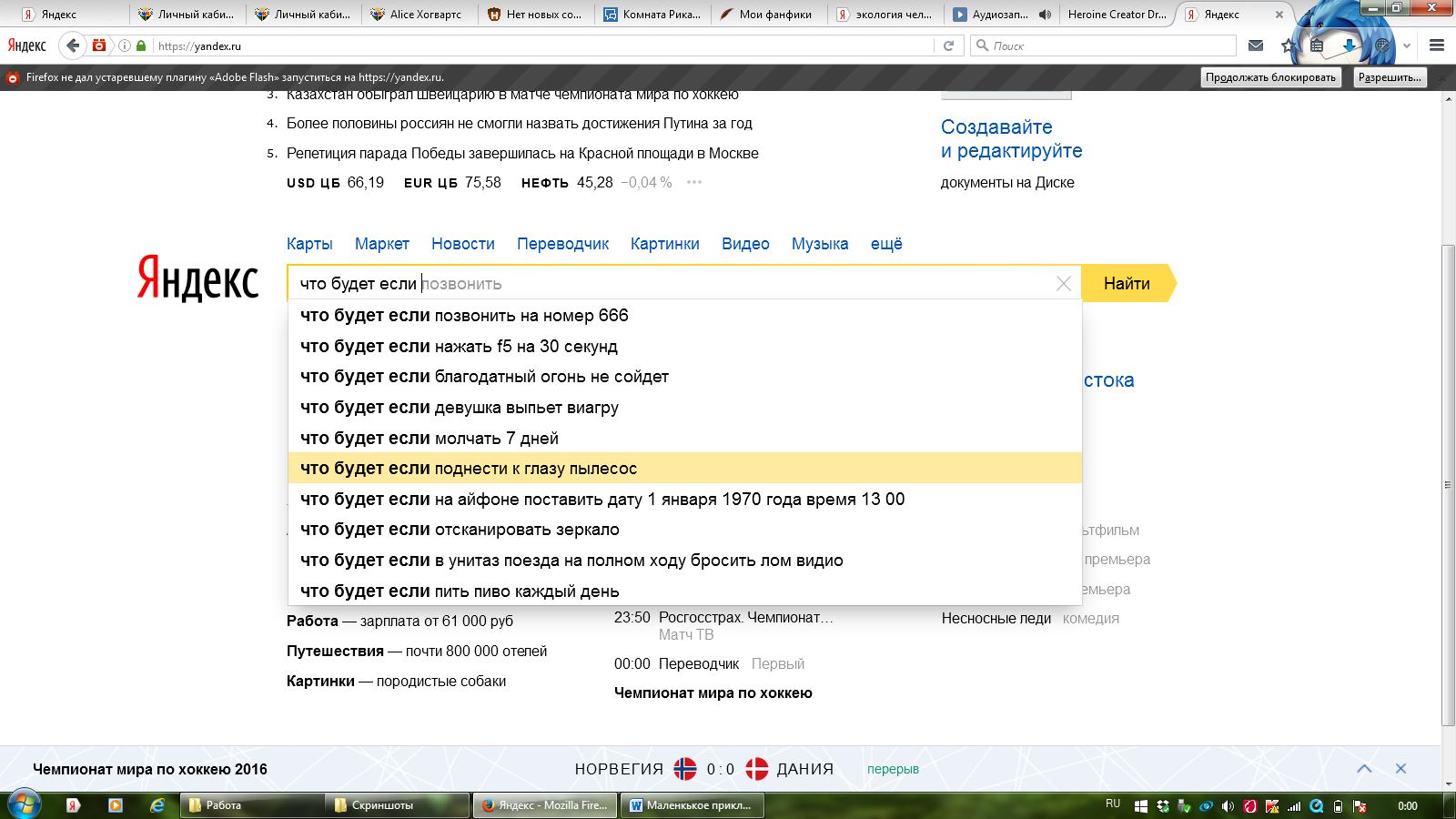Image resolution: width=1456 pixels, height=819 pixels.
Task: Expand more exchange rates via three dots
Action: (x=694, y=182)
